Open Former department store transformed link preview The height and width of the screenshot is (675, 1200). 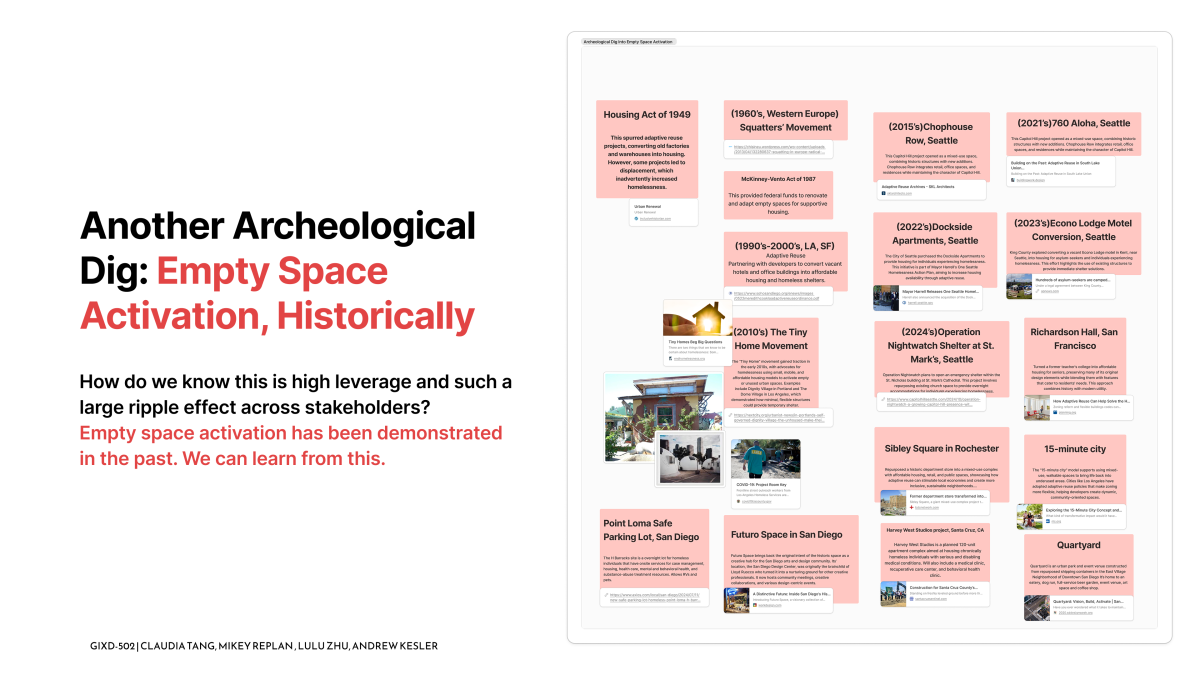[x=935, y=501]
